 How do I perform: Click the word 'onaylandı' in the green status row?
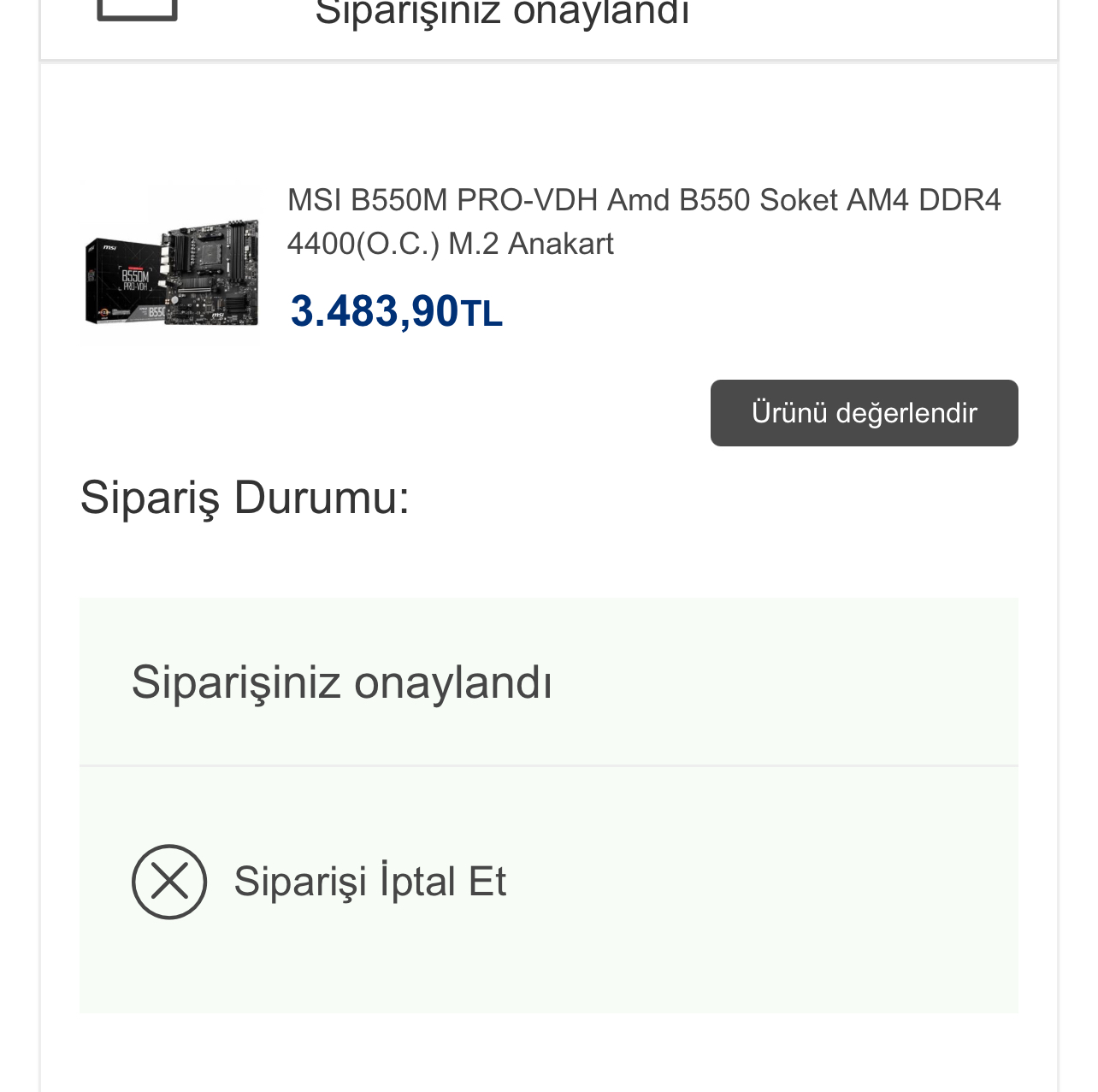click(x=452, y=682)
